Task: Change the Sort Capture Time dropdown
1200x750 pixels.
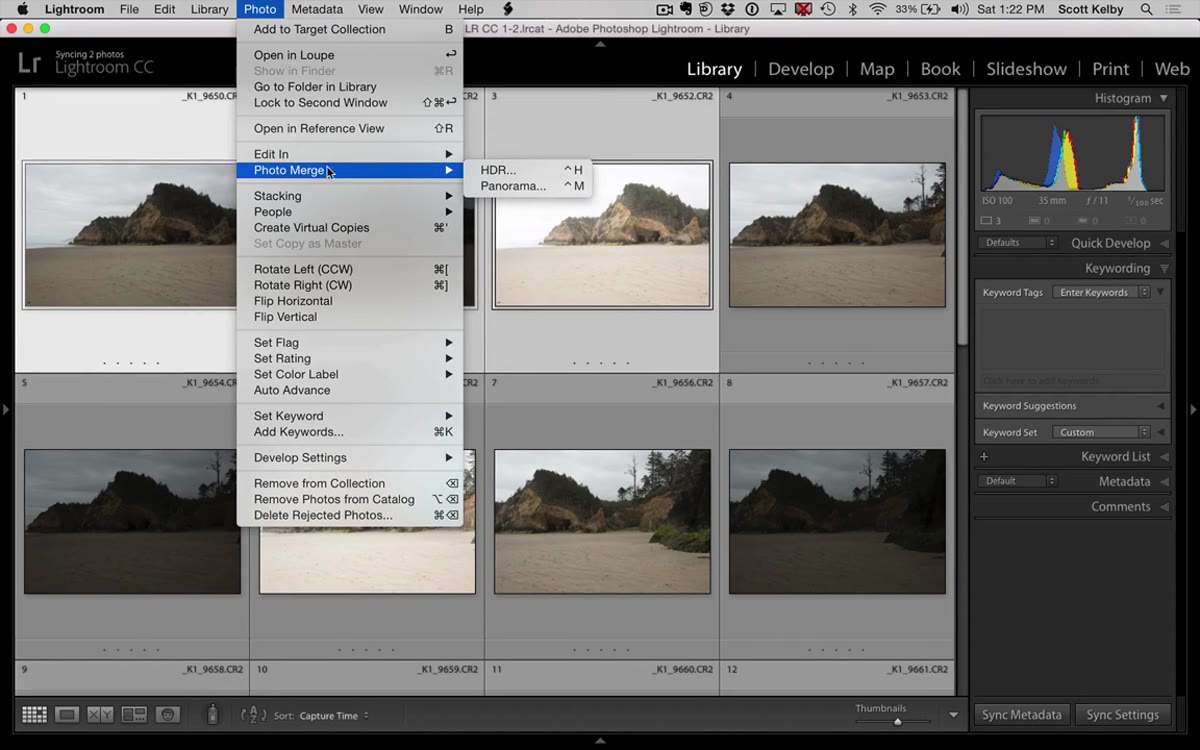Action: [335, 716]
